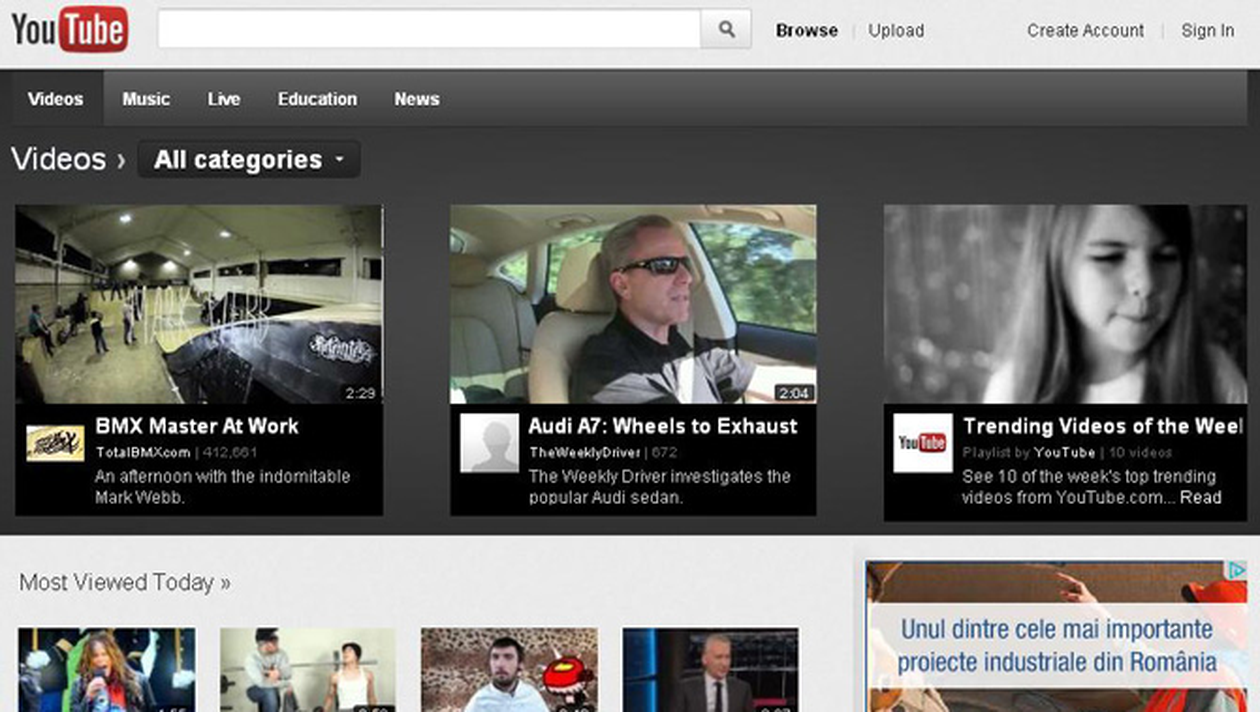The height and width of the screenshot is (712, 1260).
Task: Click the Sign In link
Action: [x=1207, y=30]
